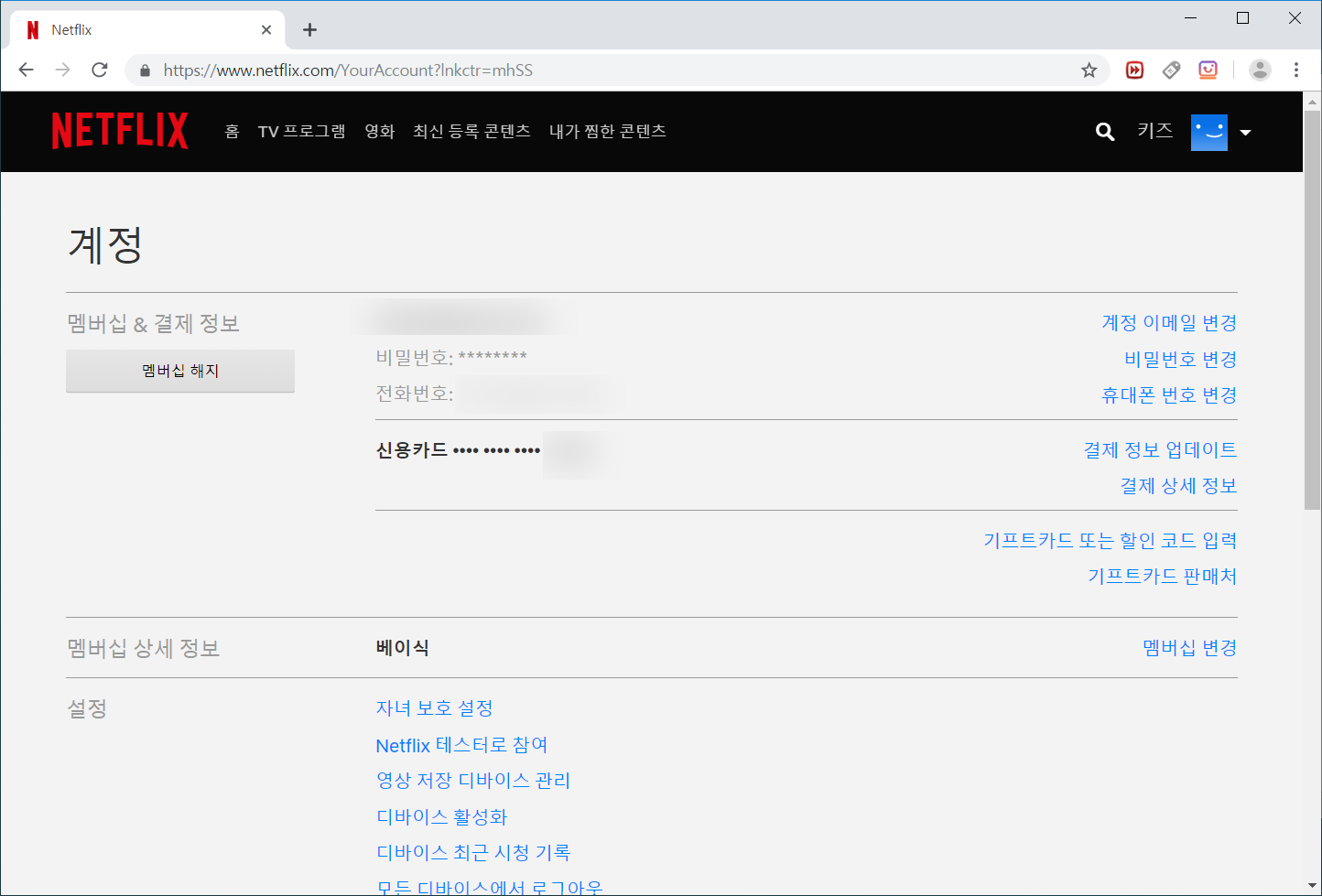
Task: Click 결제 정보 업데이트 link
Action: pos(1160,450)
